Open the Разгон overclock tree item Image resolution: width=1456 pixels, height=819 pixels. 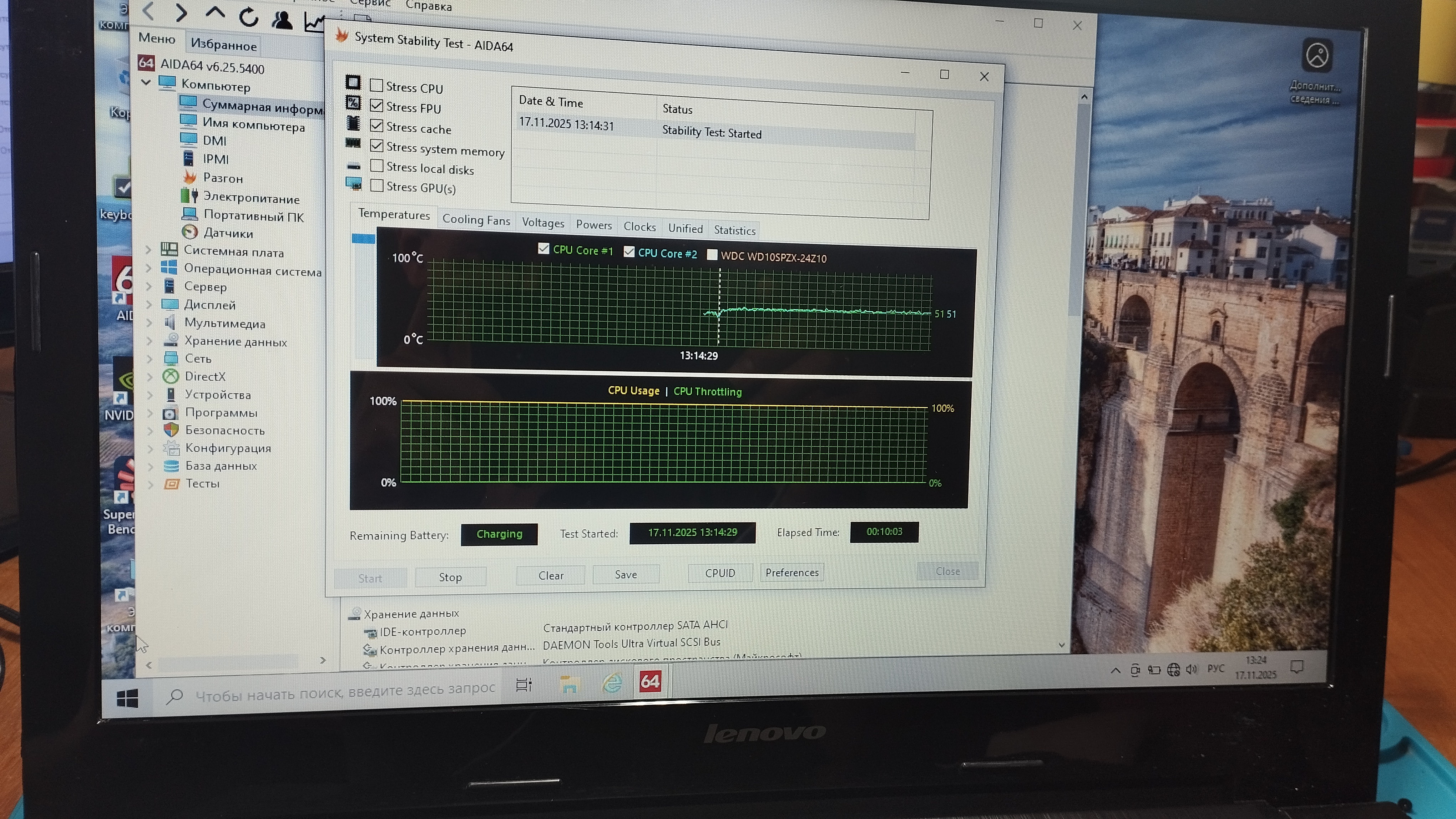223,178
